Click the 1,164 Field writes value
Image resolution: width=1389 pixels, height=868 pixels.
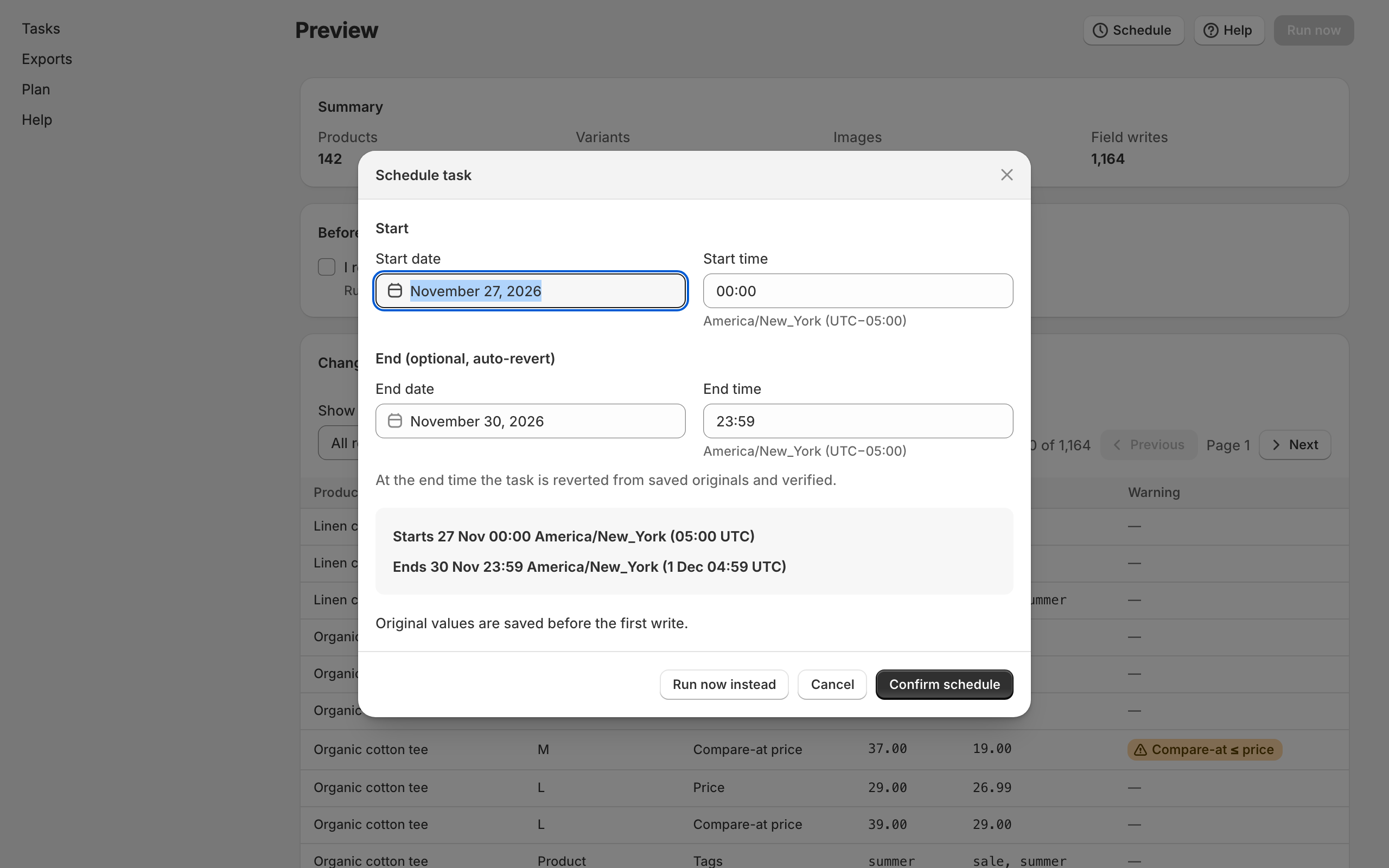1107,159
